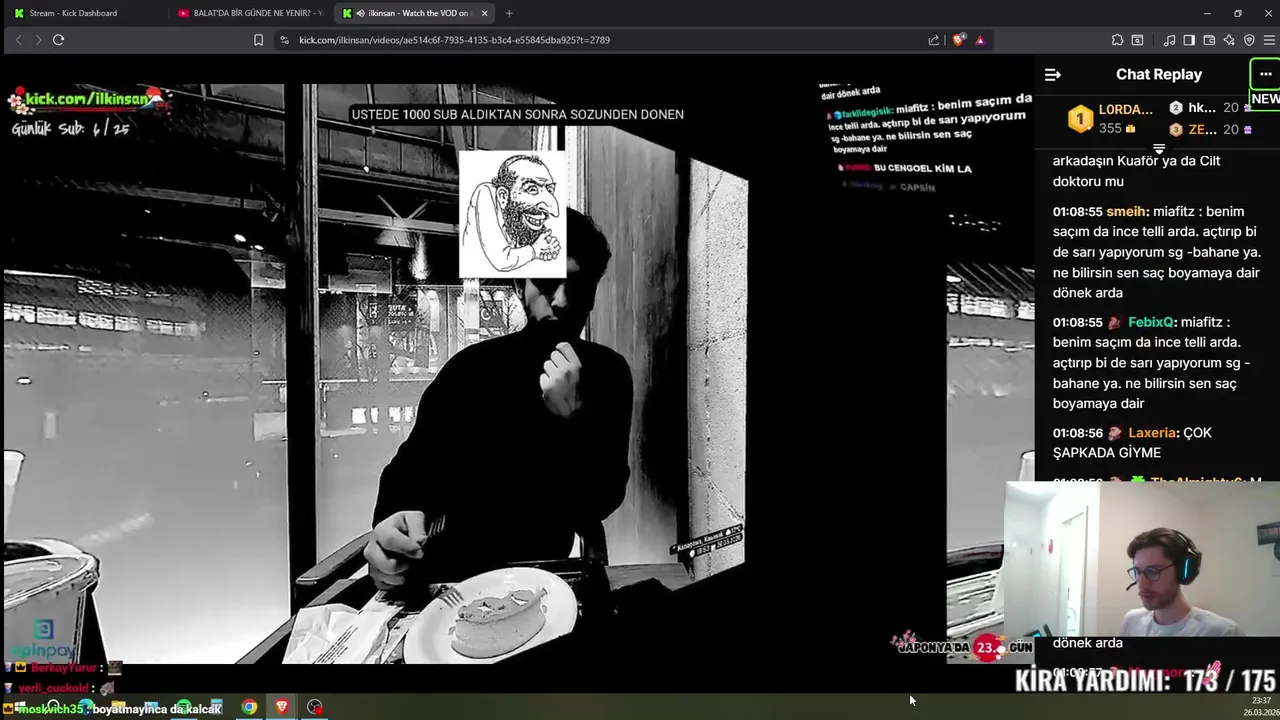Close the ilkinsan VOD browser tab
The width and height of the screenshot is (1280, 720).
485,13
